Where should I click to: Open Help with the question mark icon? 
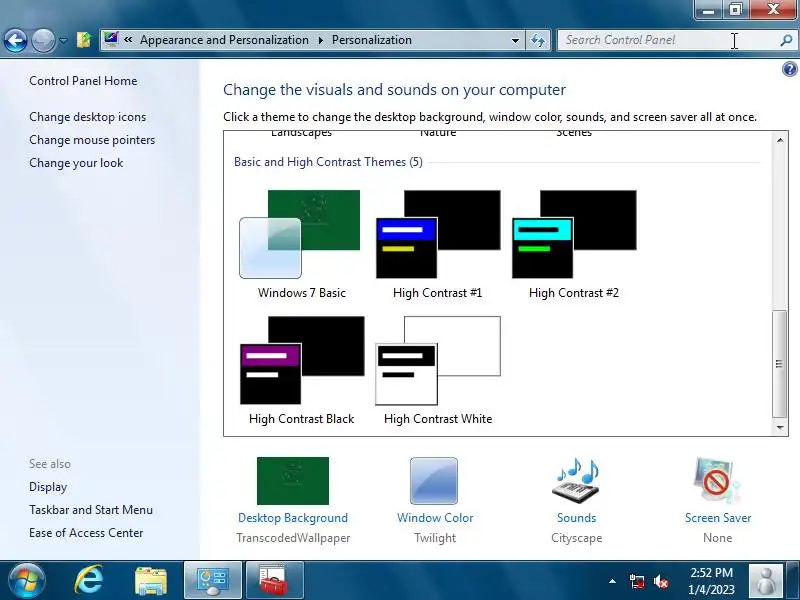point(789,69)
